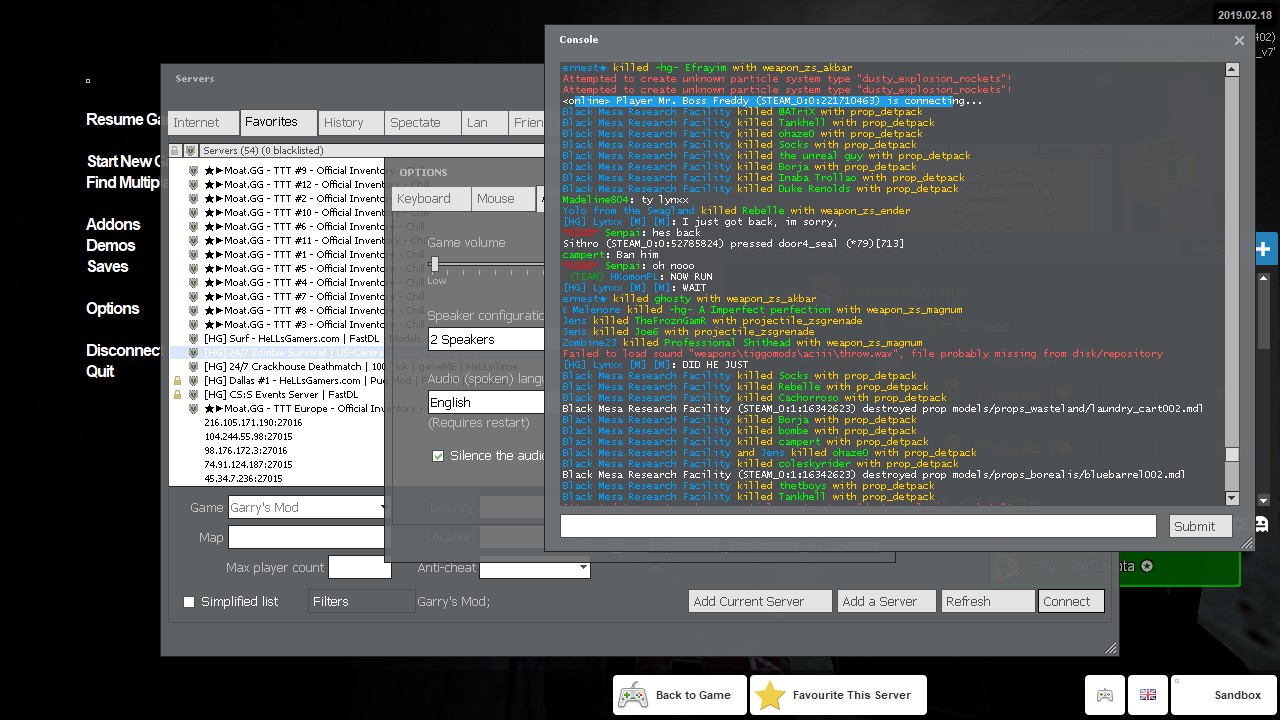Open the Game dropdown showing Garry's Mod
The height and width of the screenshot is (720, 1280).
coord(307,508)
